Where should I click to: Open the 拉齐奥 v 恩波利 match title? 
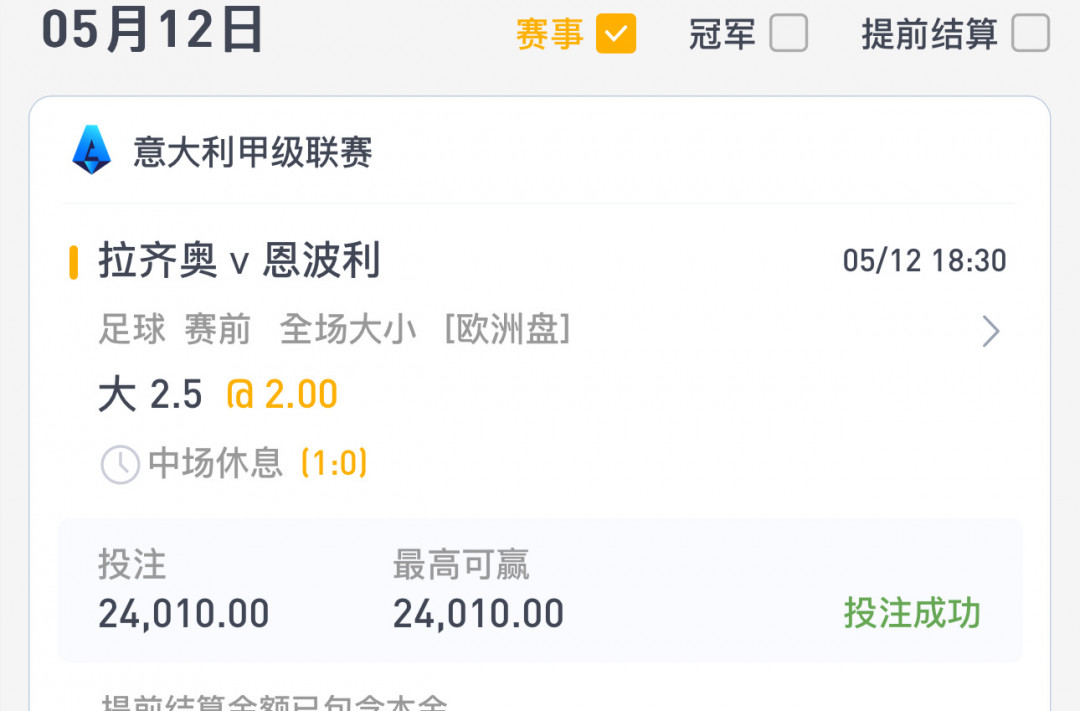(239, 260)
